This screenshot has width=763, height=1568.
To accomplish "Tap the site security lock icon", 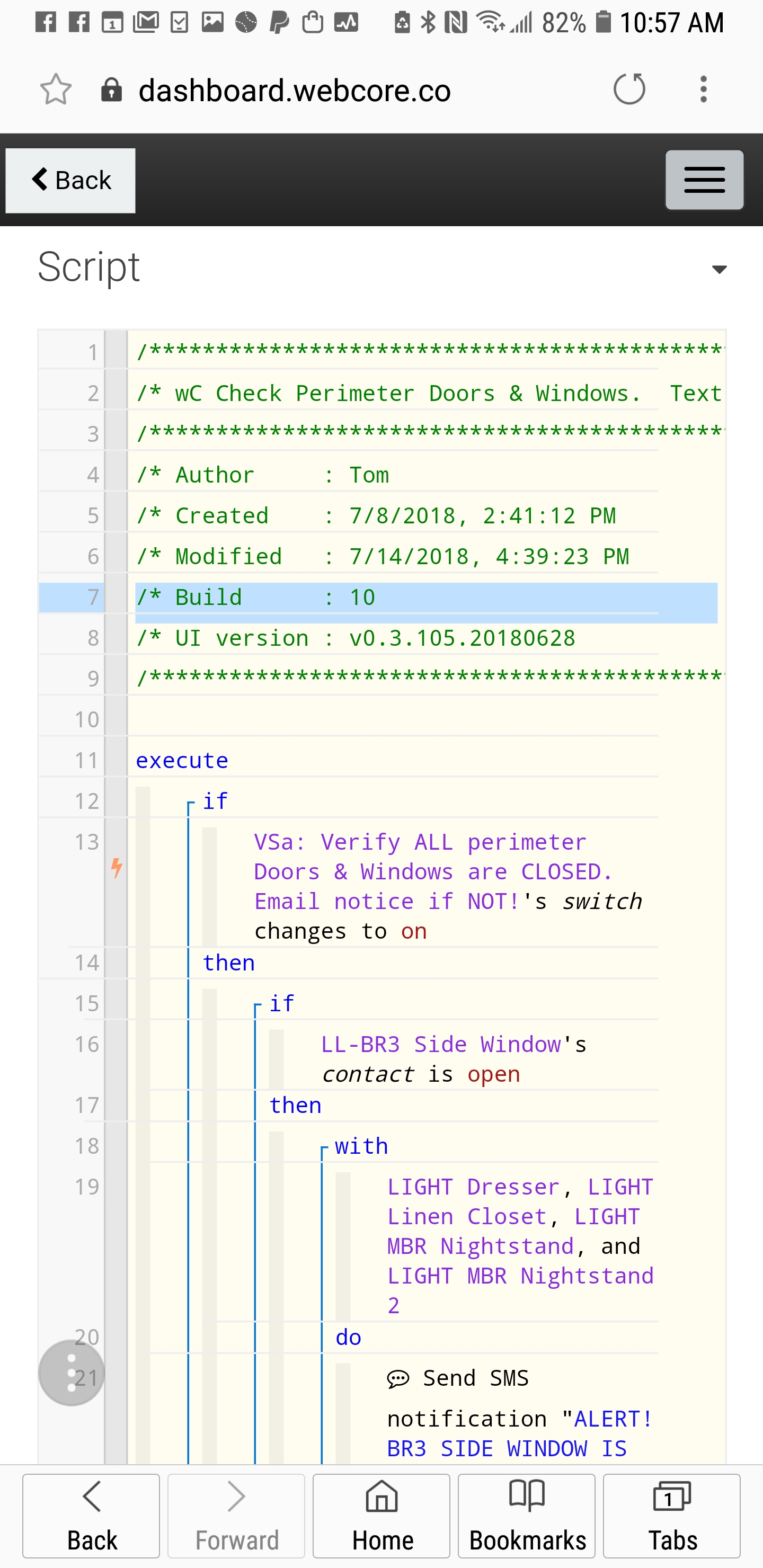I will point(111,90).
